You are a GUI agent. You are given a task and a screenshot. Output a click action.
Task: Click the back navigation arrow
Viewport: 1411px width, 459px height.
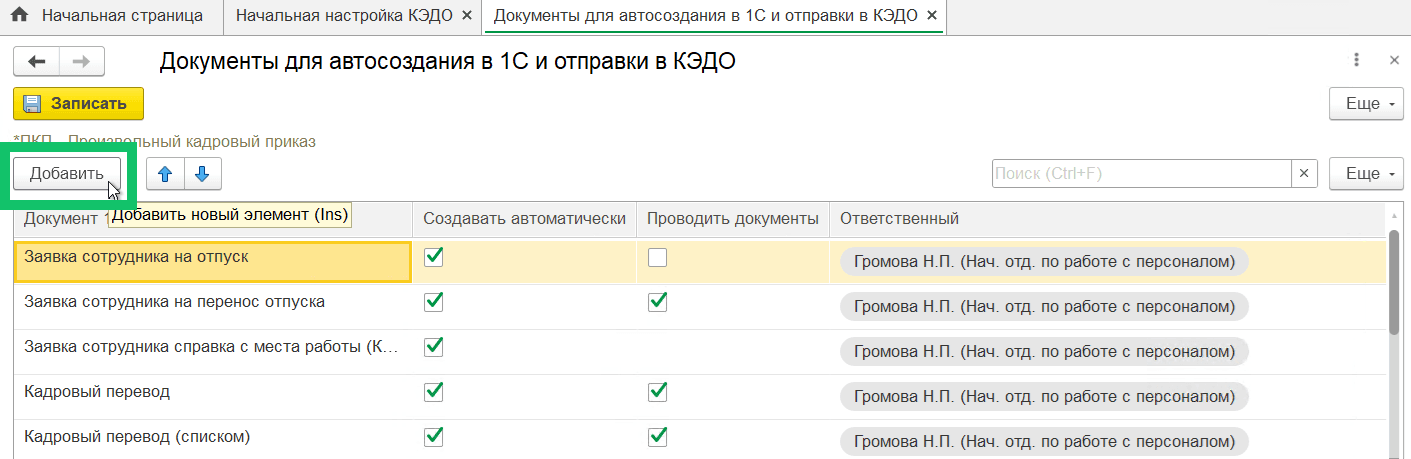tap(37, 62)
